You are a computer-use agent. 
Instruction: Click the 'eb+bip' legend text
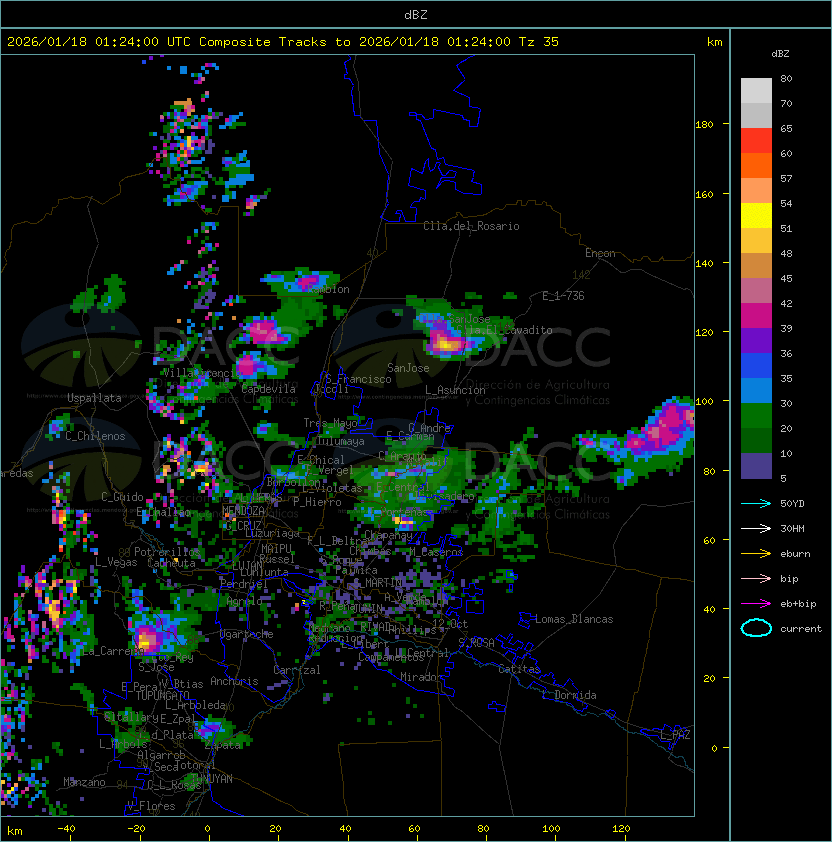pyautogui.click(x=798, y=604)
